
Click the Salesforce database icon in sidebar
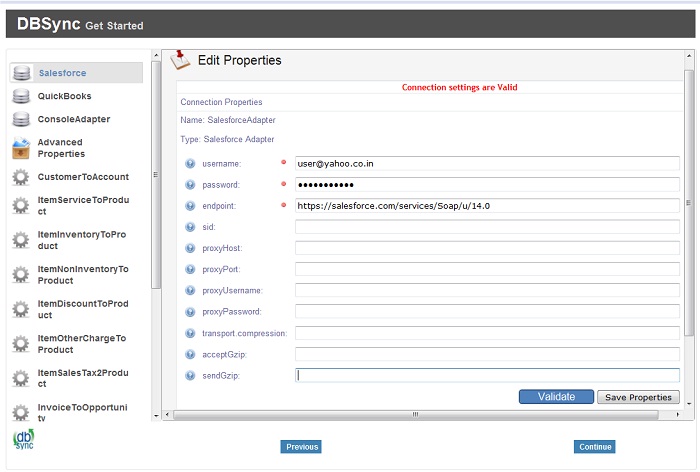pyautogui.click(x=22, y=73)
